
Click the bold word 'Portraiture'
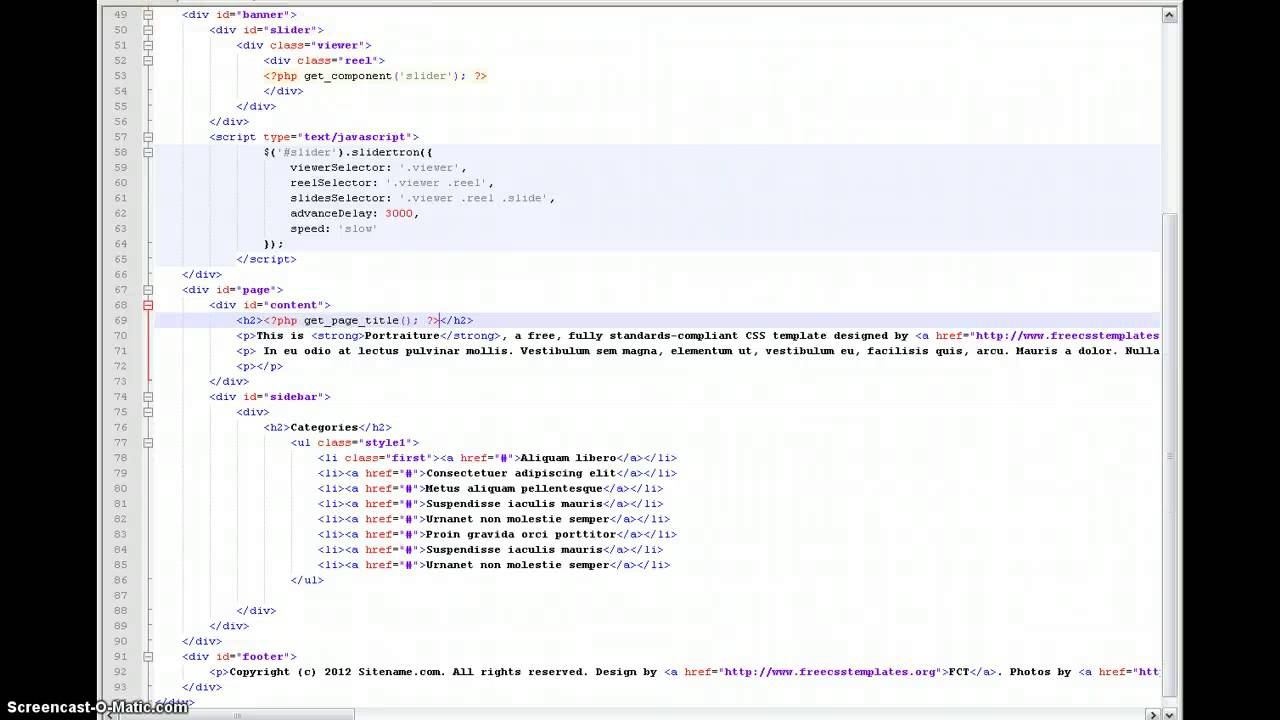(x=402, y=336)
